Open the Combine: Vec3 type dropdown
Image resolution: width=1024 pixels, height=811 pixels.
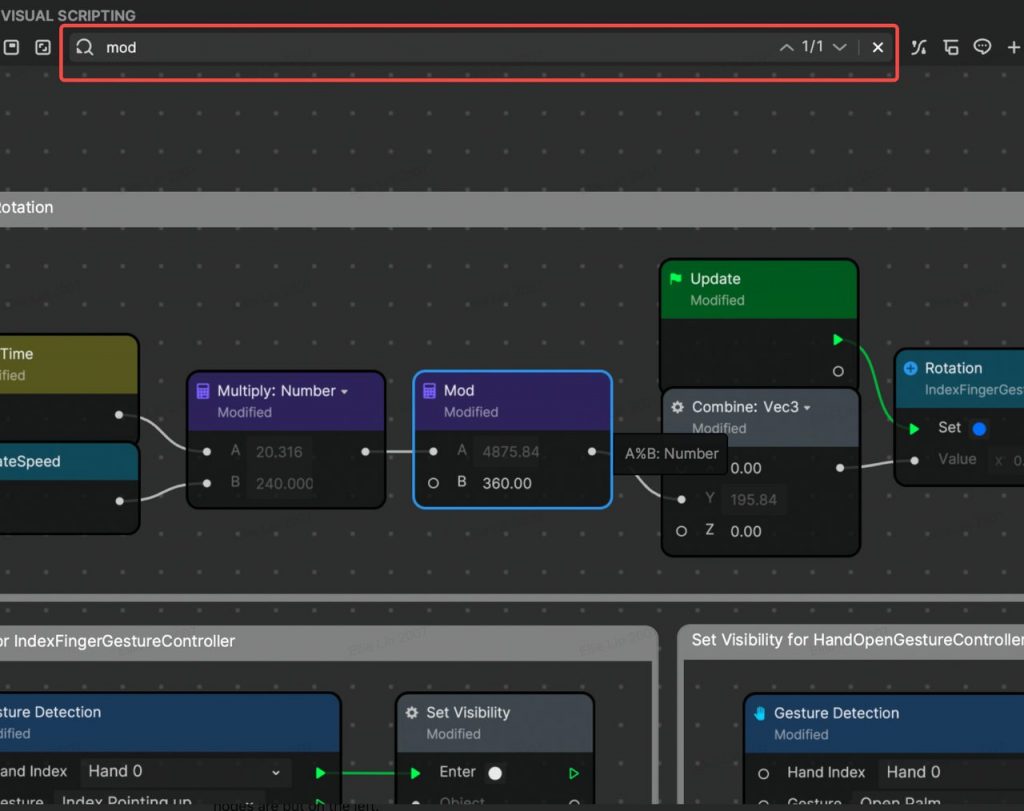click(807, 407)
